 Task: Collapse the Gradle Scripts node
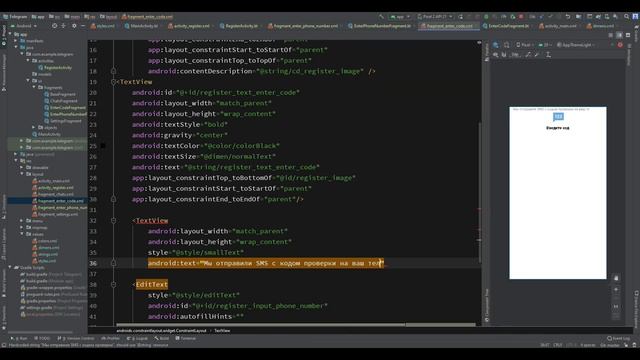(x=11, y=267)
